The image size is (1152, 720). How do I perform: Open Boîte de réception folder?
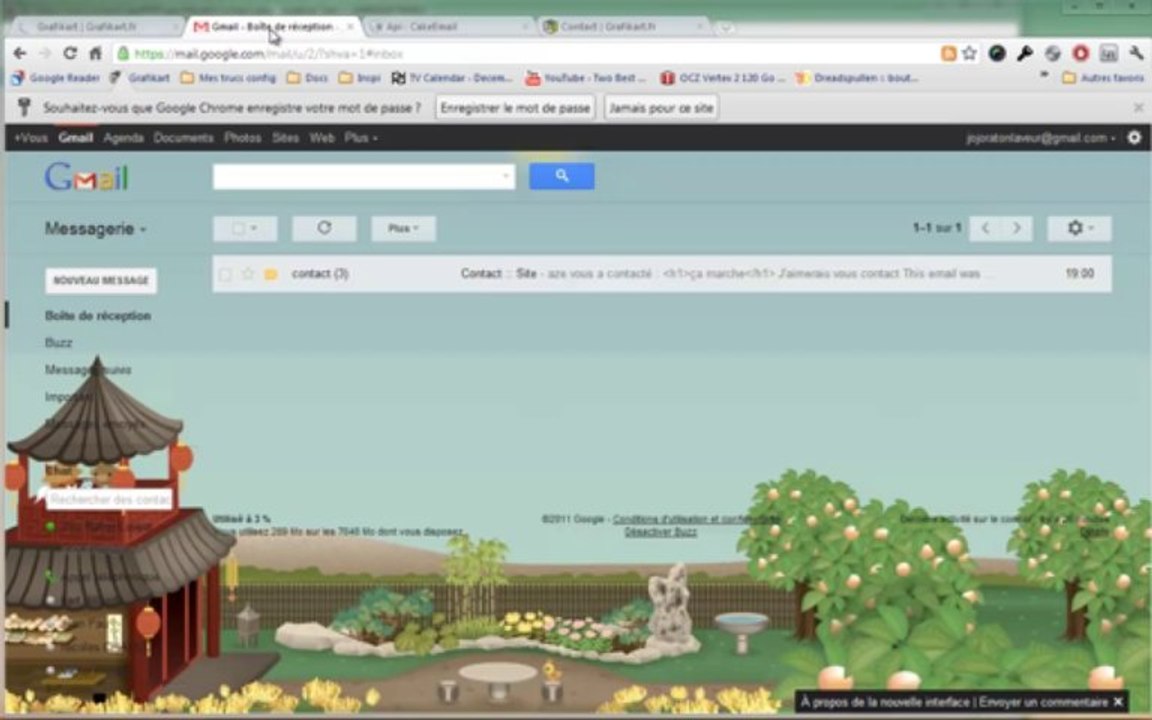(98, 316)
